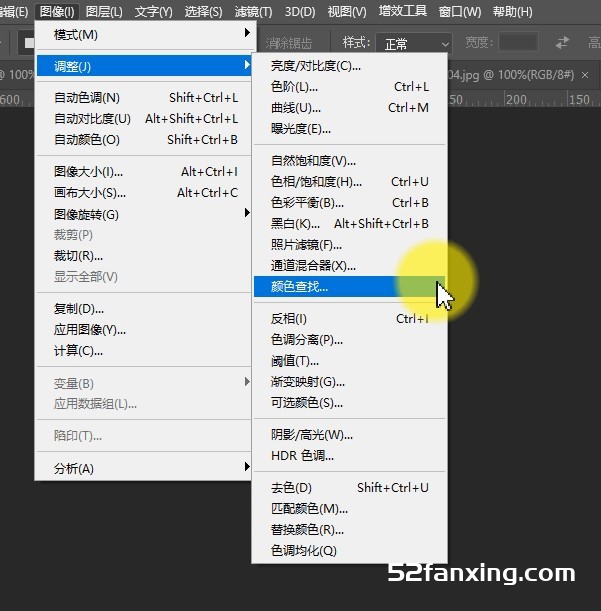Open the 帮助(H) menu
The image size is (601, 611).
click(512, 12)
